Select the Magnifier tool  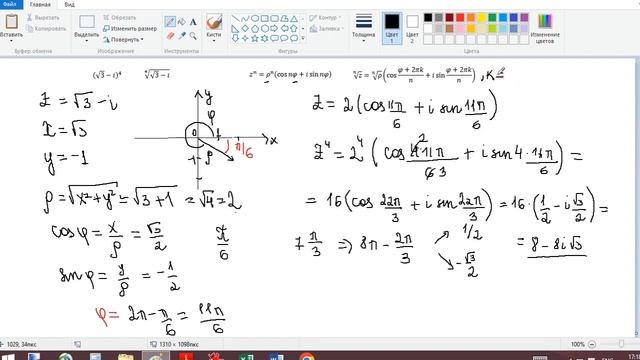(x=193, y=36)
